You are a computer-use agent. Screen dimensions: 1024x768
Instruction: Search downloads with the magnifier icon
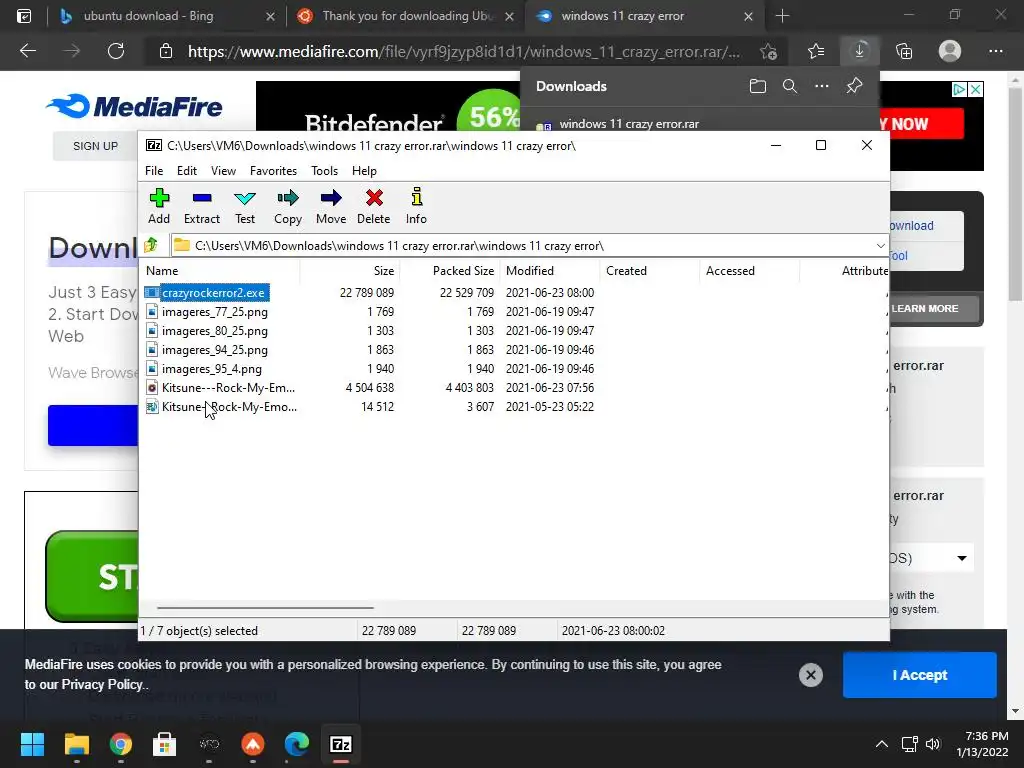click(790, 86)
